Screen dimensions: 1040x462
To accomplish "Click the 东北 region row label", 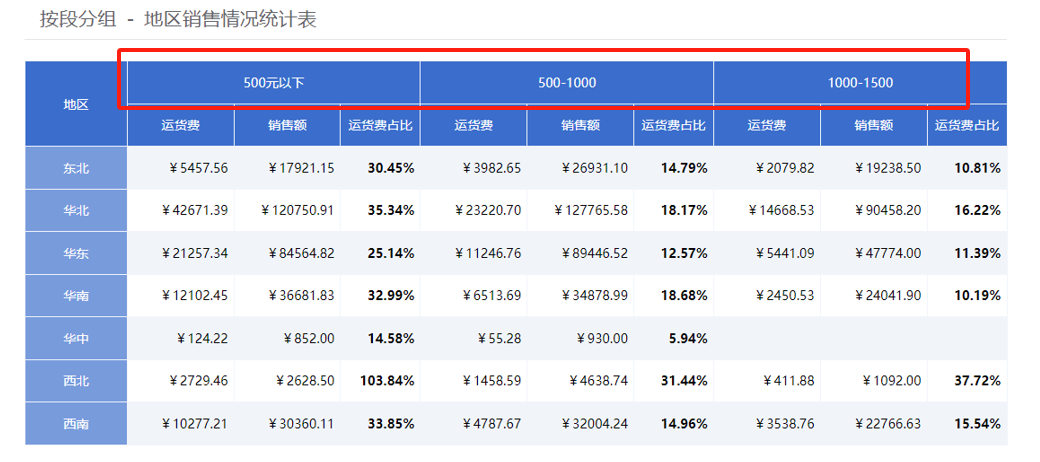I will 76,168.
